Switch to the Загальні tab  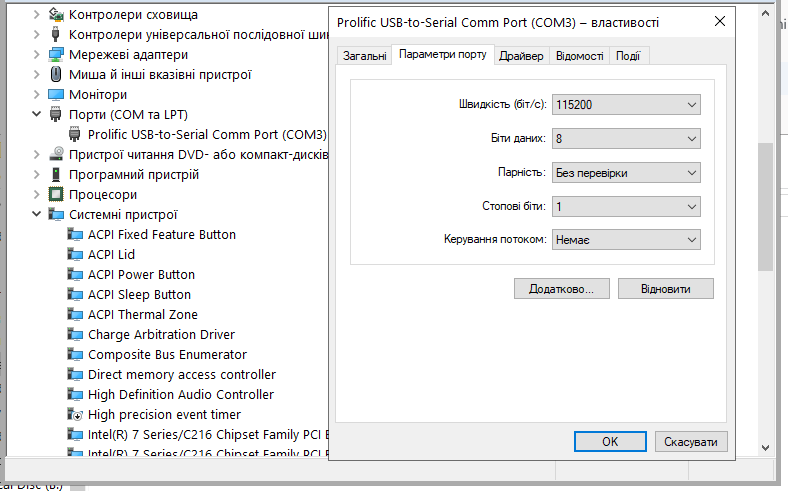(364, 56)
